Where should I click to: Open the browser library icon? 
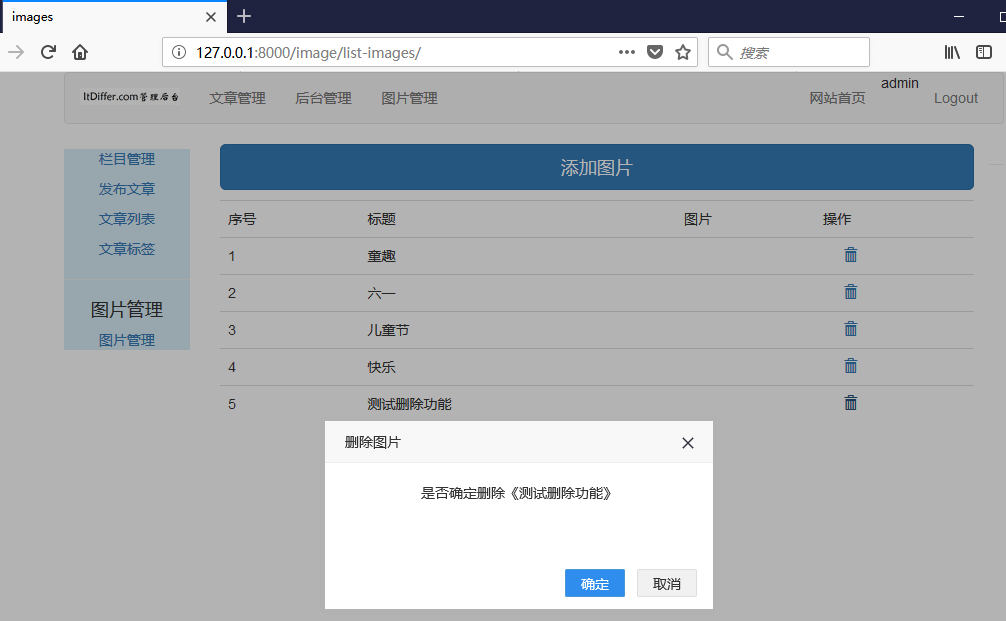click(x=952, y=52)
